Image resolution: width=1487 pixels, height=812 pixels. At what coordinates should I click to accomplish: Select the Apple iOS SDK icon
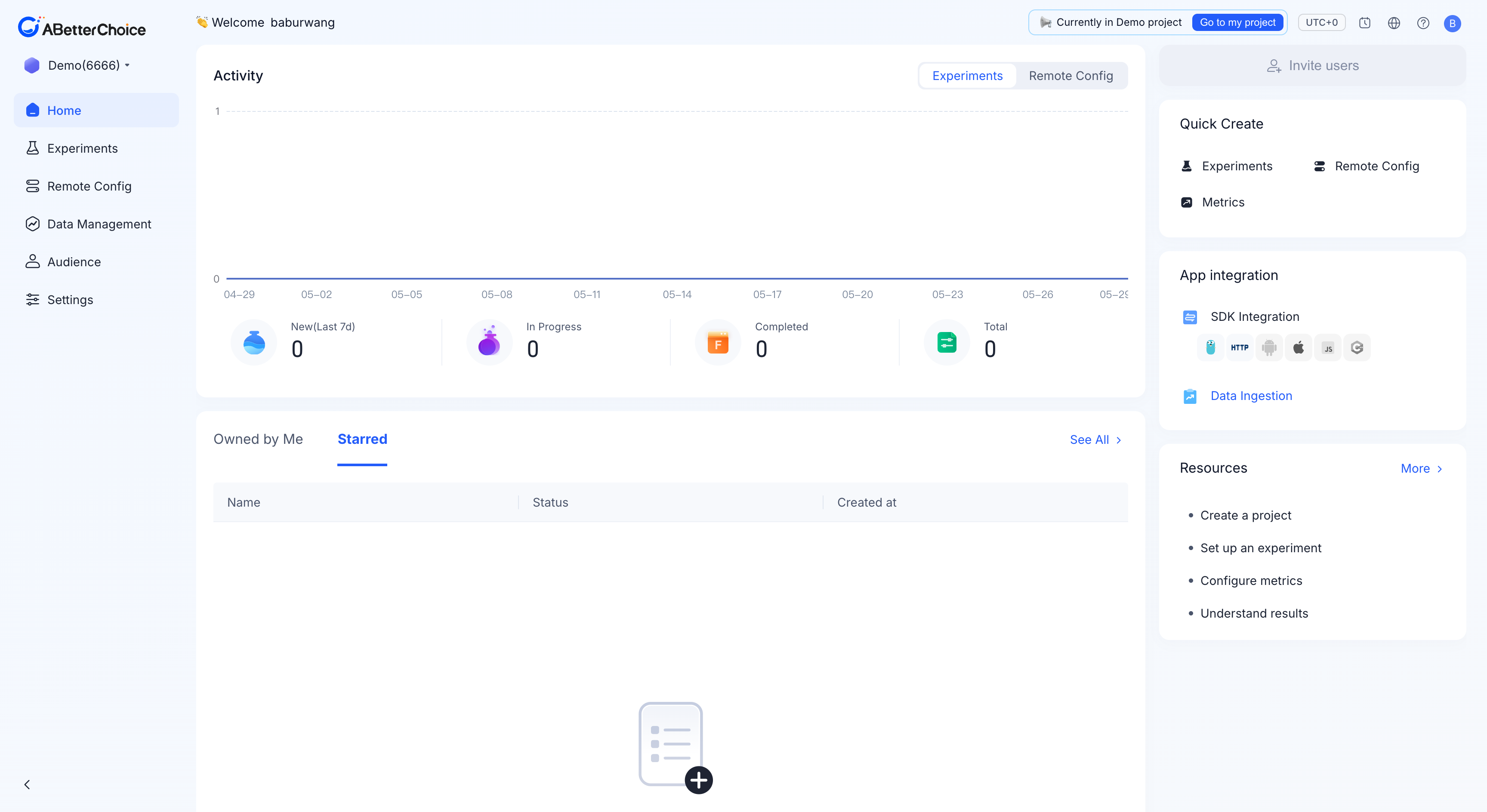1298,348
